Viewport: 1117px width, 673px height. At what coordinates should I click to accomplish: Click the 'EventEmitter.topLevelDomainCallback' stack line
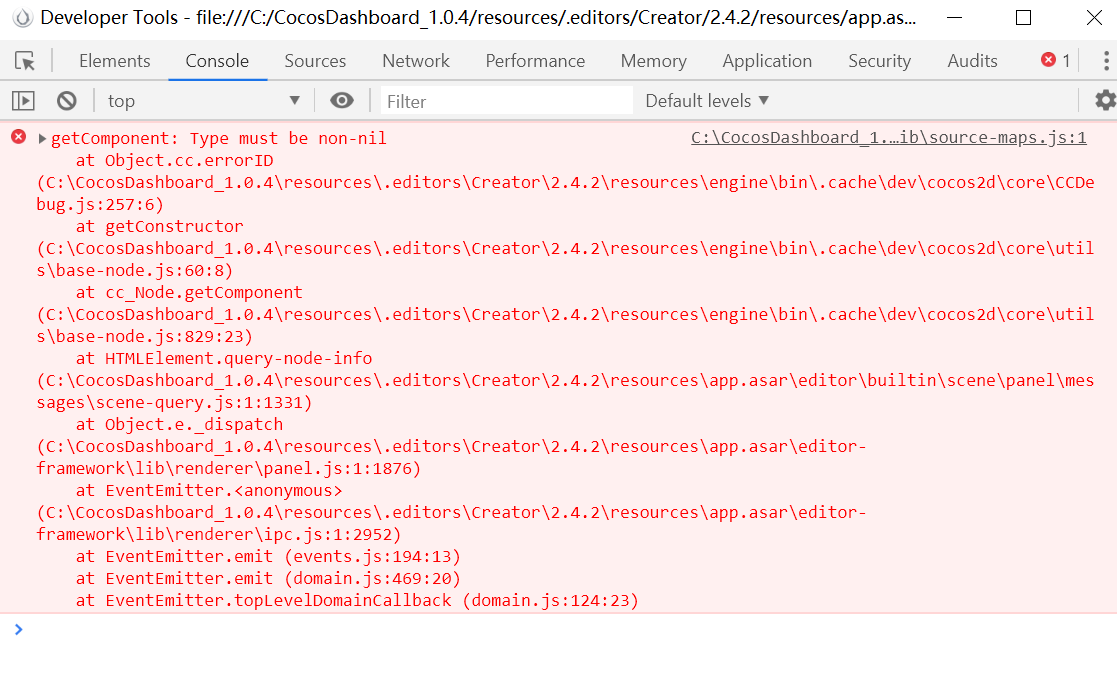click(x=357, y=600)
